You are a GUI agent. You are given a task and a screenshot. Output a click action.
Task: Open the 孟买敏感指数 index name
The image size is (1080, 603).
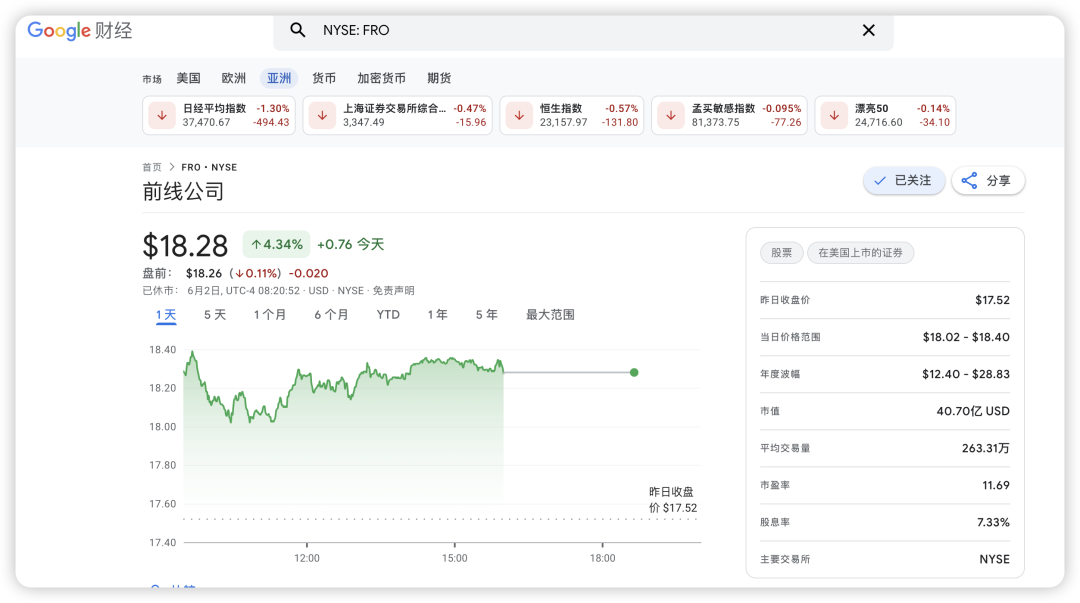pos(723,108)
